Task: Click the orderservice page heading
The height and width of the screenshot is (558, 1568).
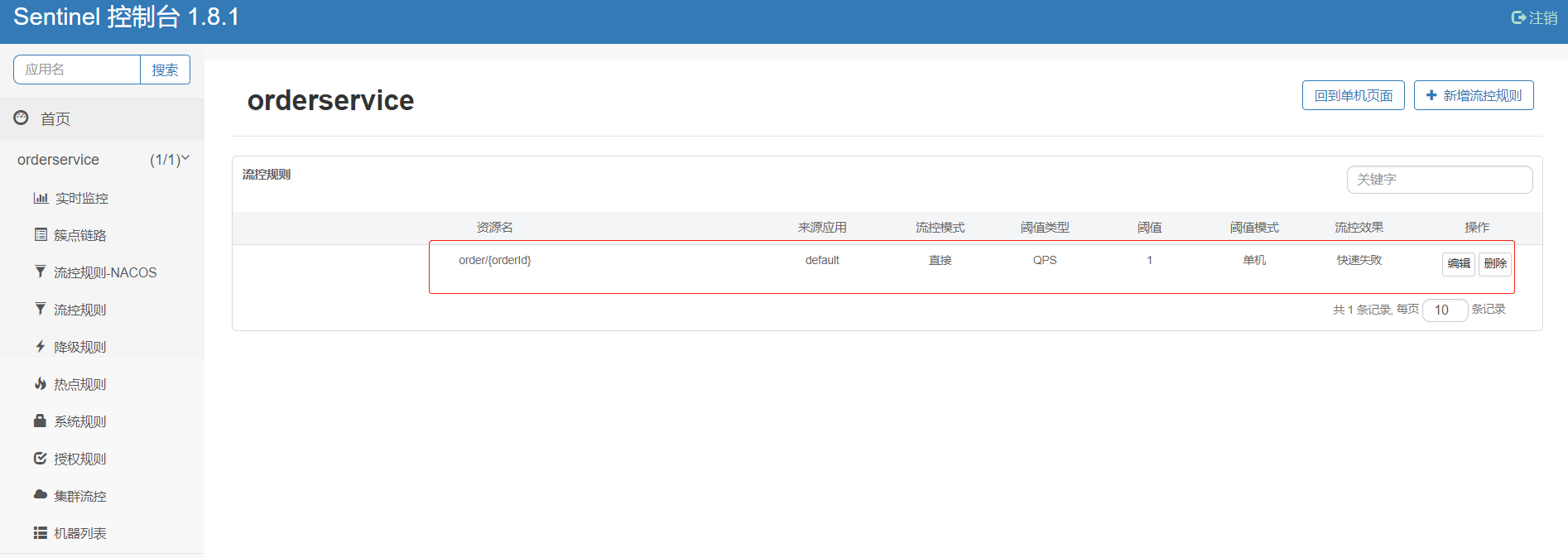Action: [330, 100]
